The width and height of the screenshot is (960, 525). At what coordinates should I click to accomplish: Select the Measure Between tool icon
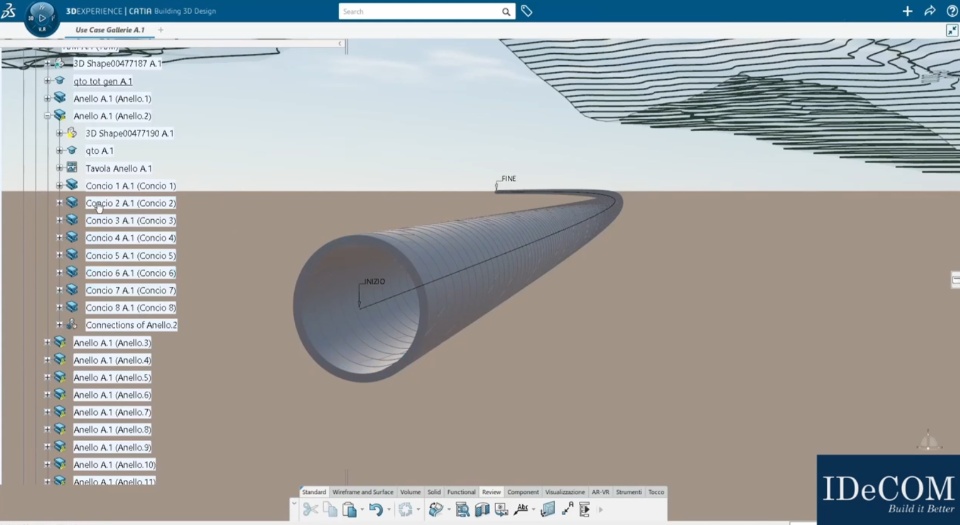pyautogui.click(x=567, y=508)
